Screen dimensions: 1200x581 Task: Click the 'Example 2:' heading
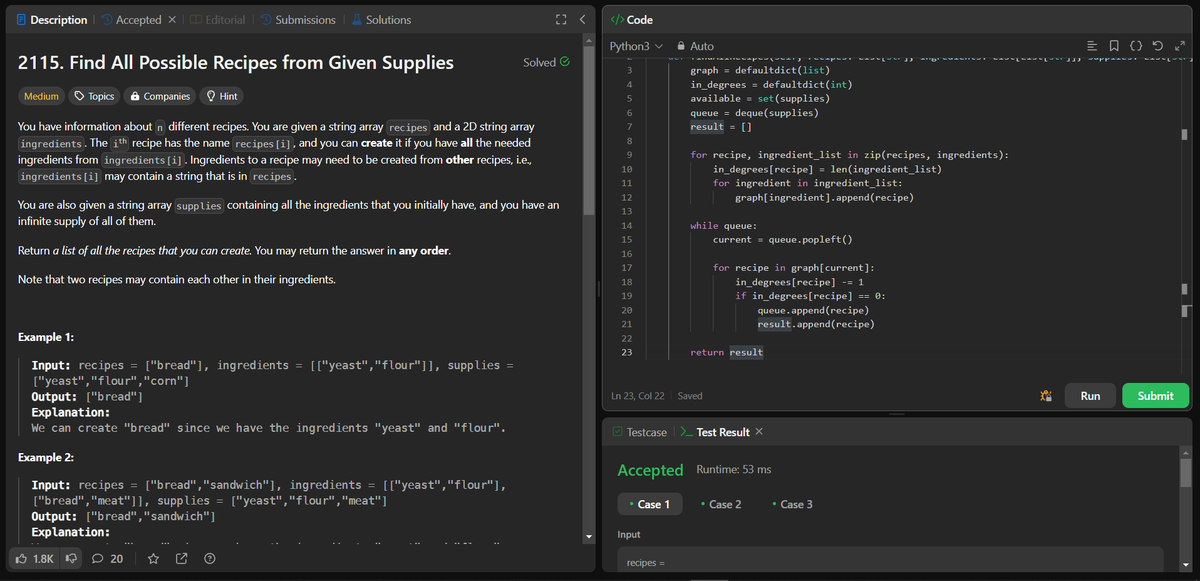[x=46, y=457]
